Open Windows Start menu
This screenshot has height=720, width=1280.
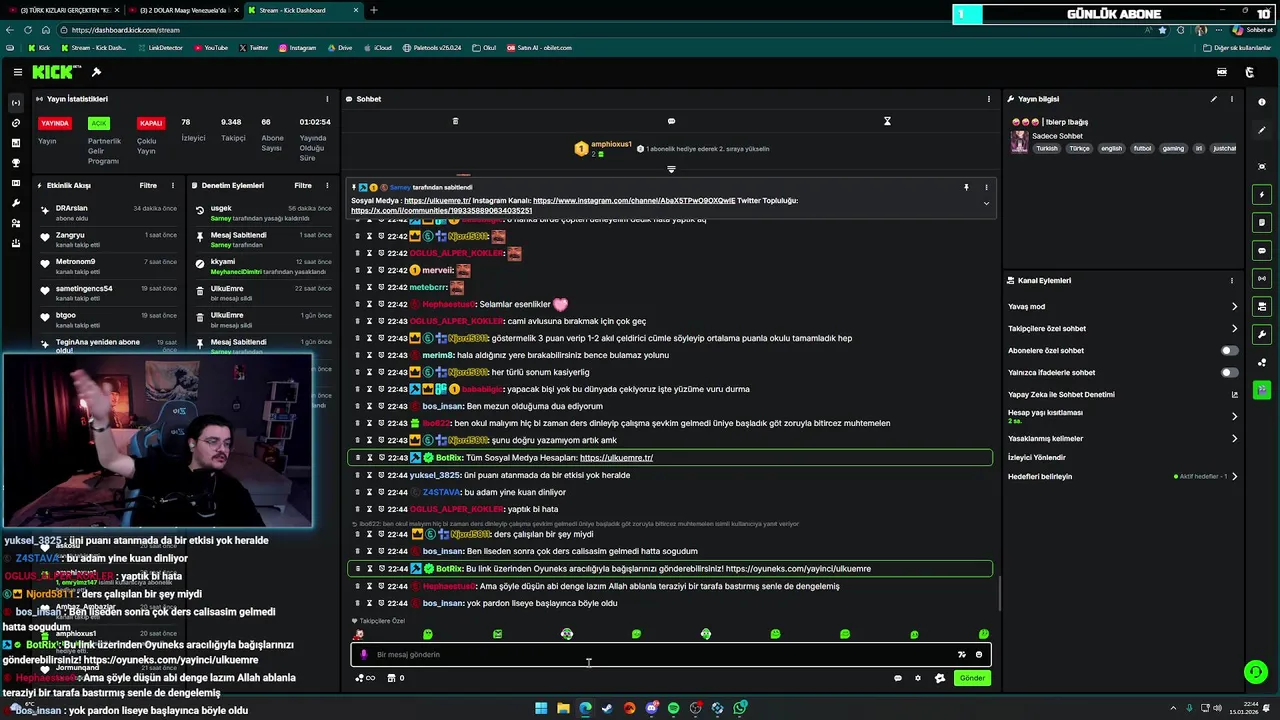pos(541,708)
